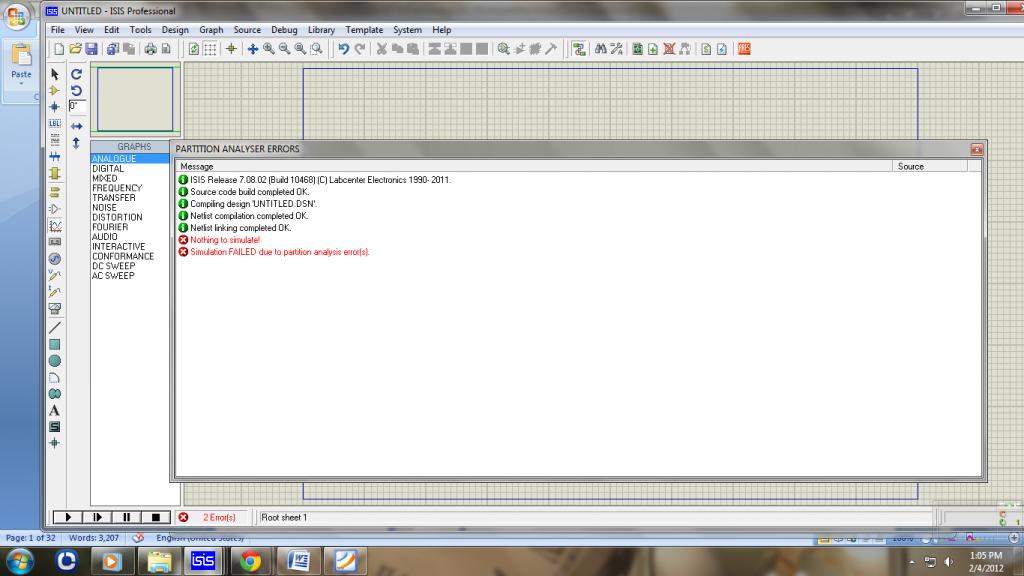Open Google Chrome from the taskbar
The image size is (1024, 576).
(x=250, y=561)
